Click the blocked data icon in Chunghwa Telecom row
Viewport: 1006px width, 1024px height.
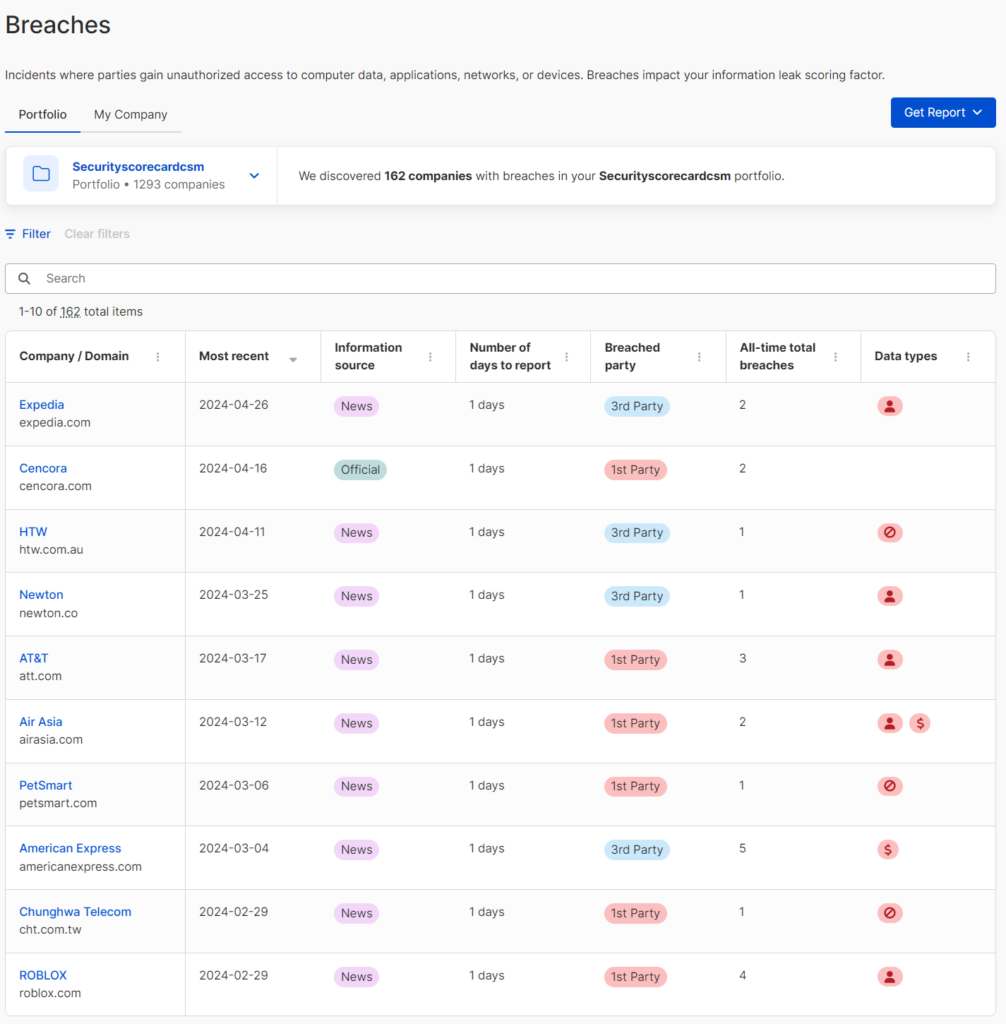tap(890, 913)
